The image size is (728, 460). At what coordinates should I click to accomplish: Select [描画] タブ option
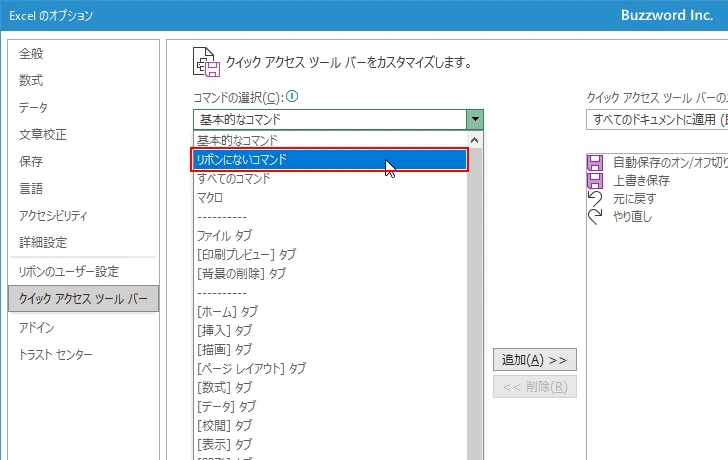[330, 350]
